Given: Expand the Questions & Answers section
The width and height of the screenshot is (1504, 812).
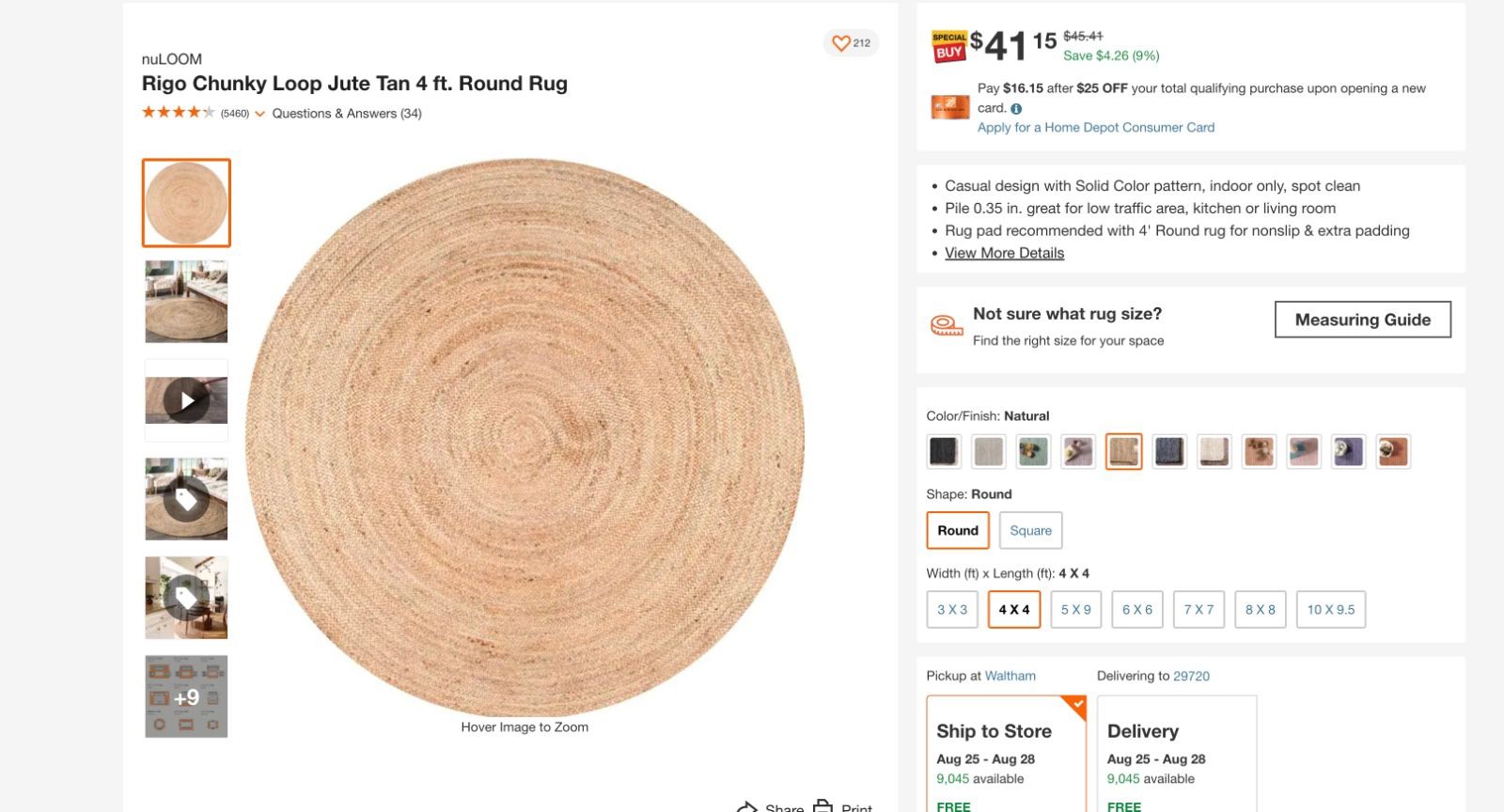Looking at the screenshot, I should pos(347,113).
